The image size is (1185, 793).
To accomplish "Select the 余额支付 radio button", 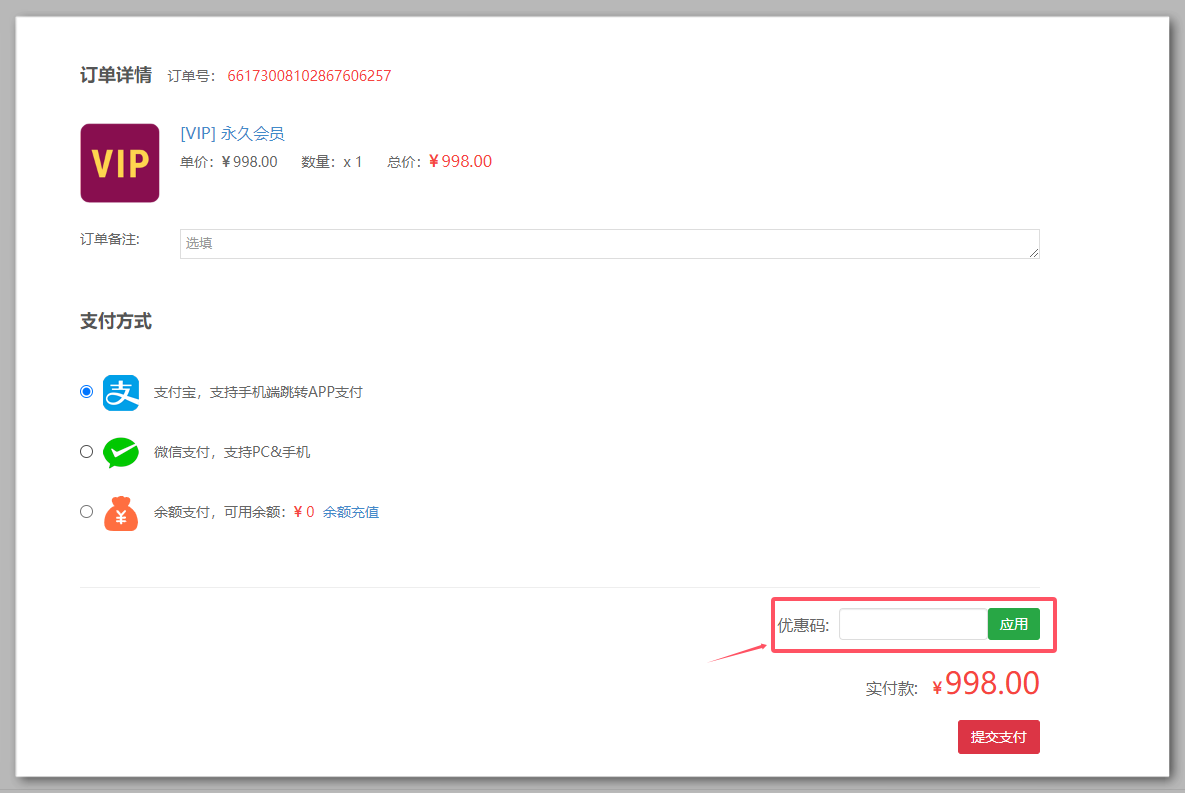I will coord(86,512).
